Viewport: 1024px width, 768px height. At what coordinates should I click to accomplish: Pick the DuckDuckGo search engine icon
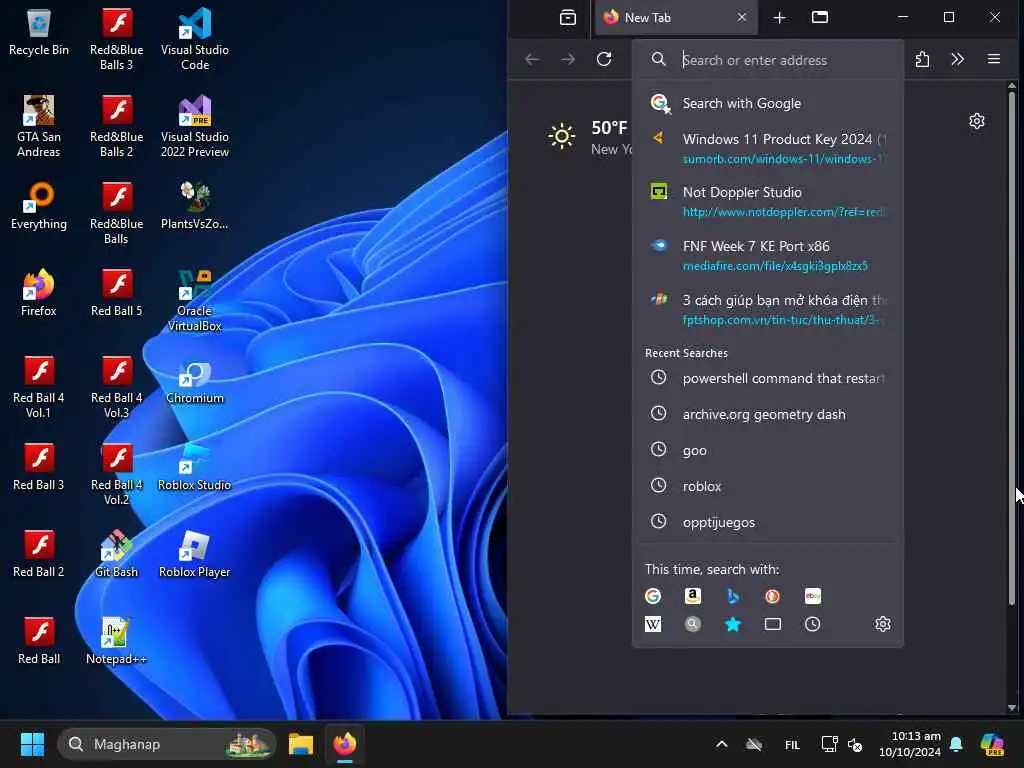[773, 596]
